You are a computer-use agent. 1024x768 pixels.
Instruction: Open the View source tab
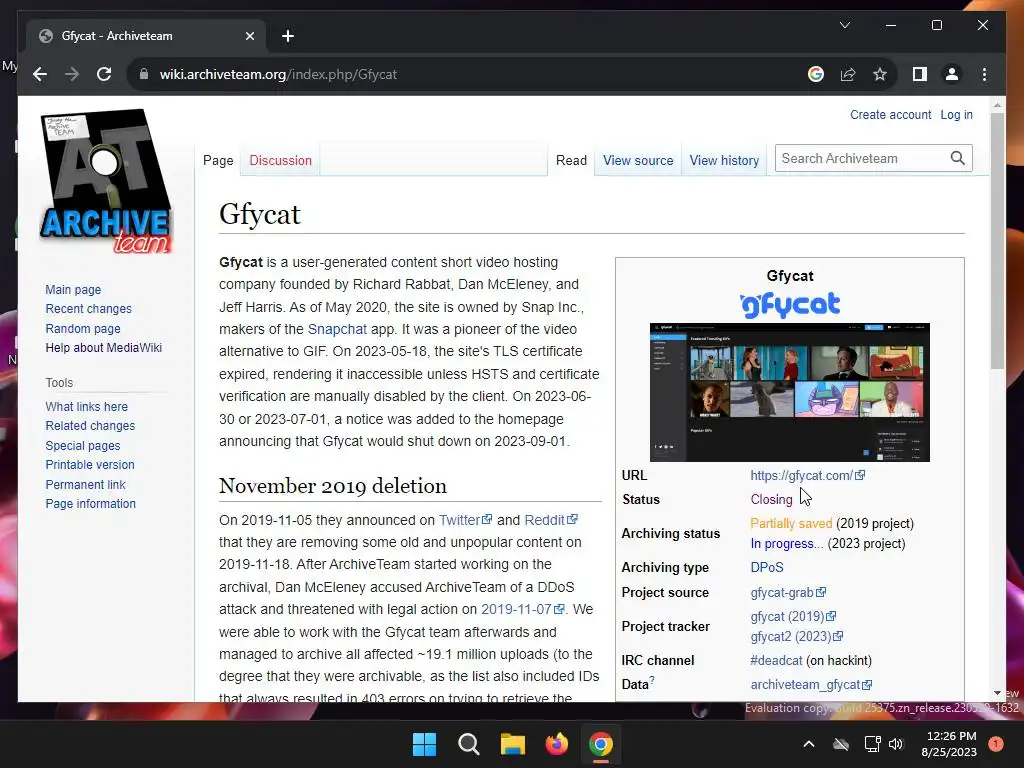[x=638, y=160]
